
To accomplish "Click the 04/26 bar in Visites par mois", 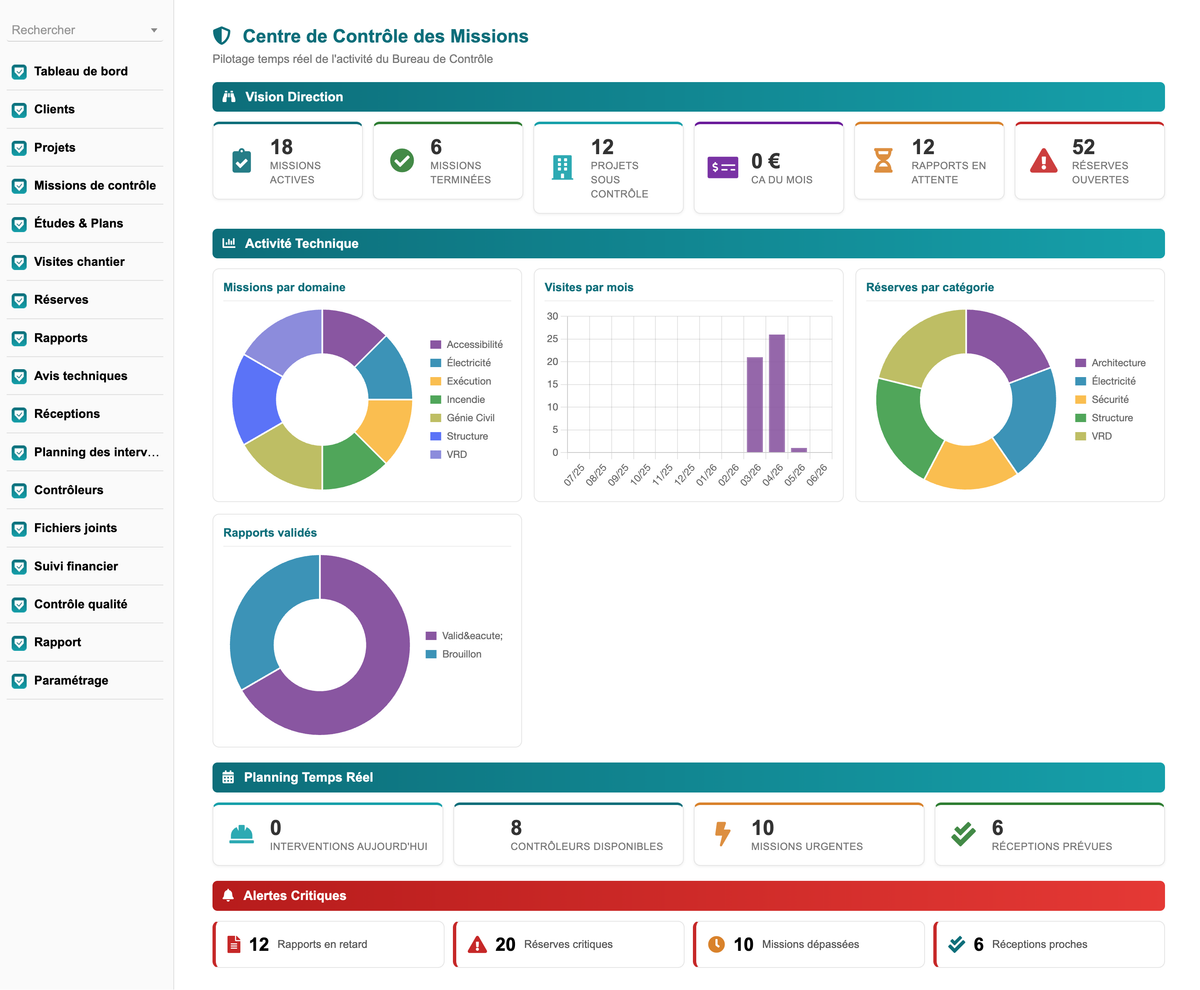I will [777, 393].
